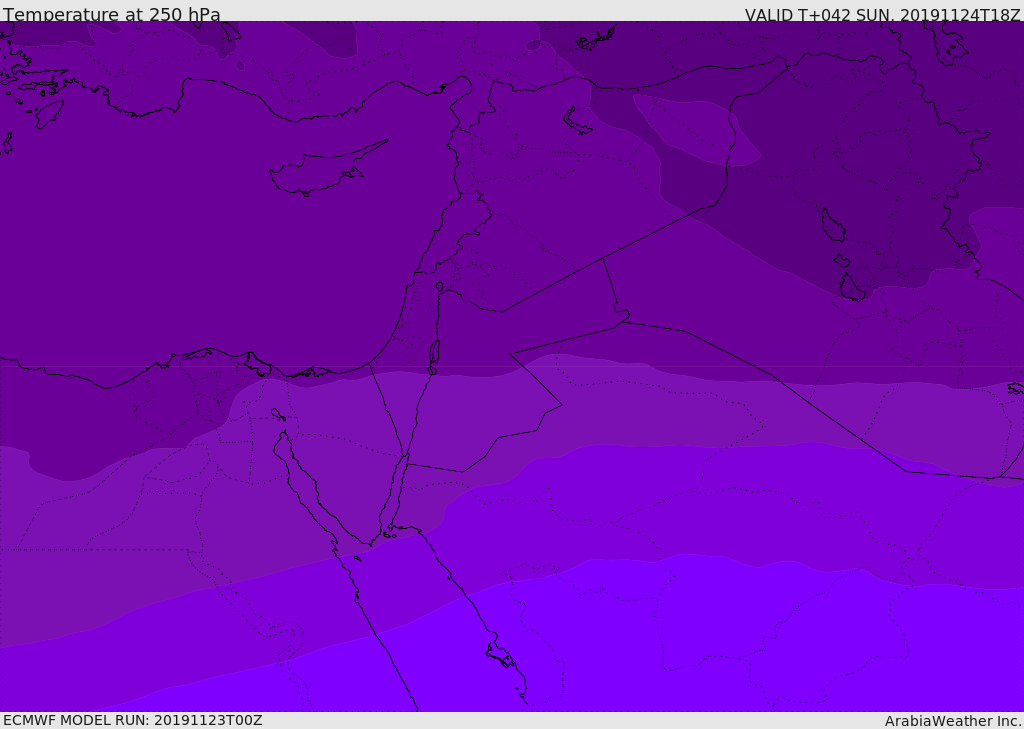Image resolution: width=1024 pixels, height=729 pixels.
Task: Click the 'Temperature at 250 hPa' title text
Action: [x=112, y=14]
